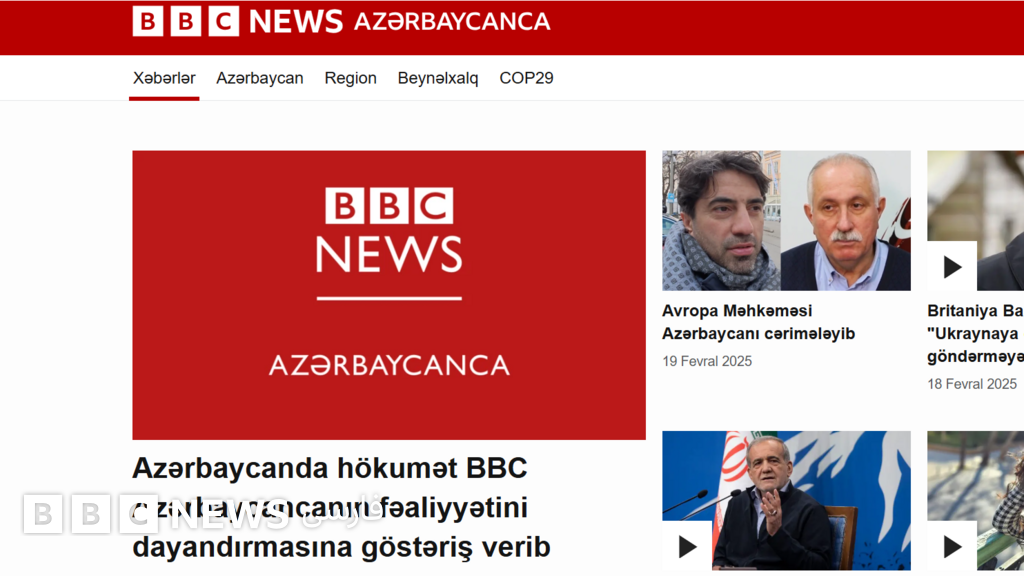Open the COP29 section
This screenshot has width=1024, height=576.
(526, 78)
